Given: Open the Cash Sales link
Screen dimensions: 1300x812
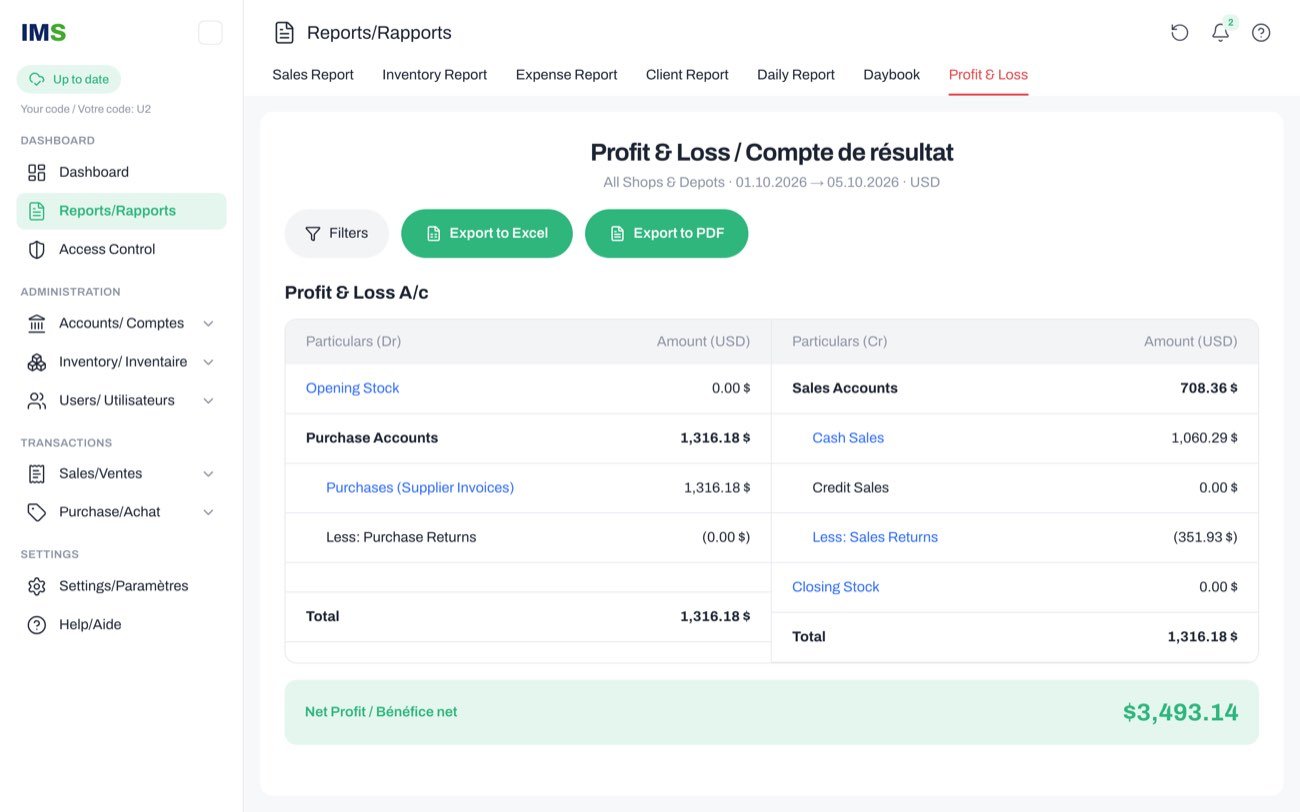Looking at the screenshot, I should click(848, 438).
